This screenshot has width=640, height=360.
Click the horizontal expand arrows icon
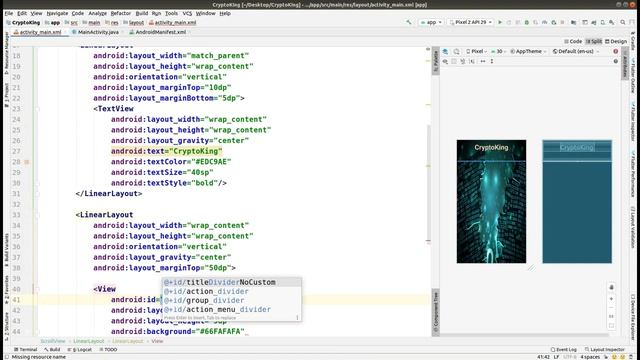[483, 61]
